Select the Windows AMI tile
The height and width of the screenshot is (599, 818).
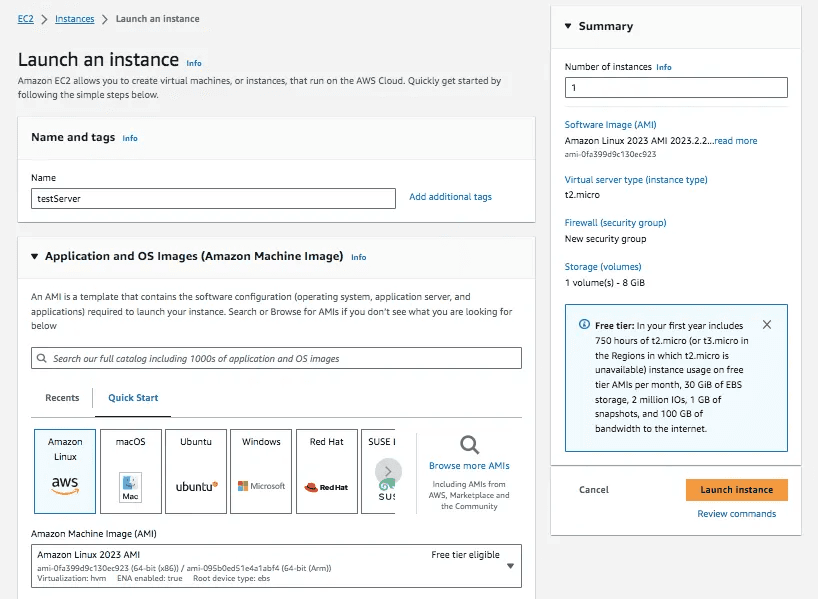tap(261, 471)
